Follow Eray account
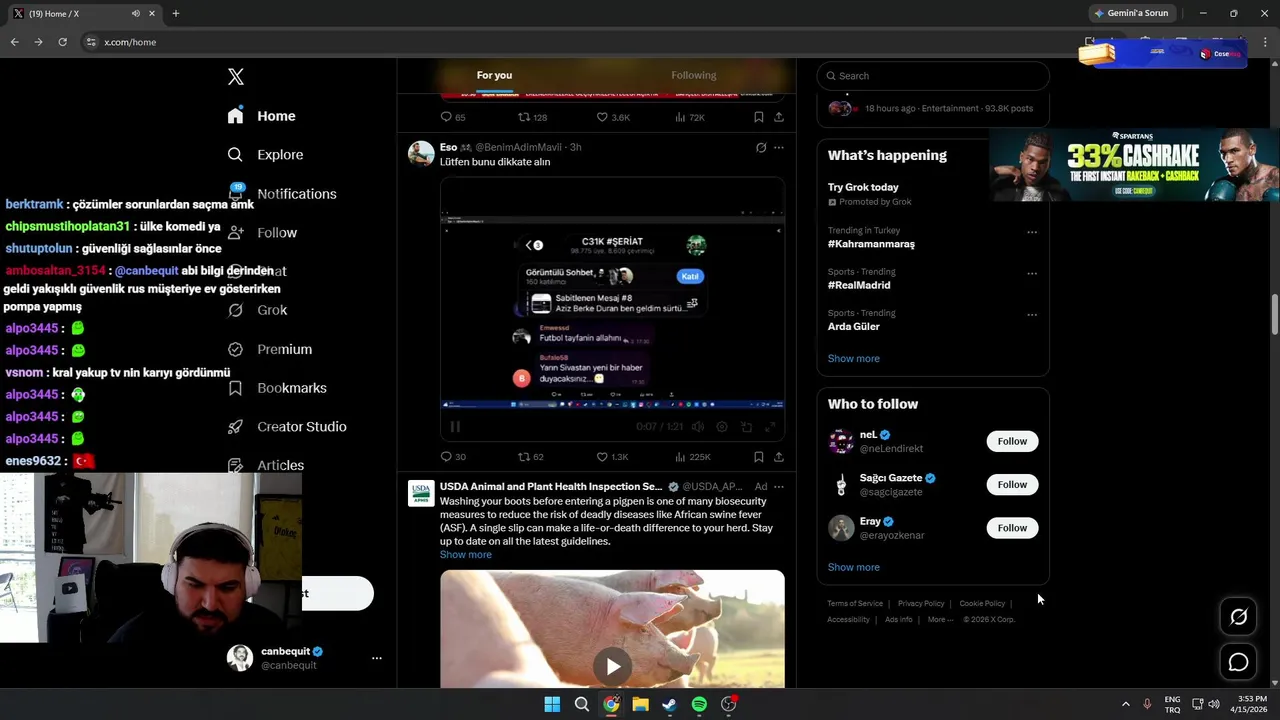The width and height of the screenshot is (1280, 720). 1012,528
